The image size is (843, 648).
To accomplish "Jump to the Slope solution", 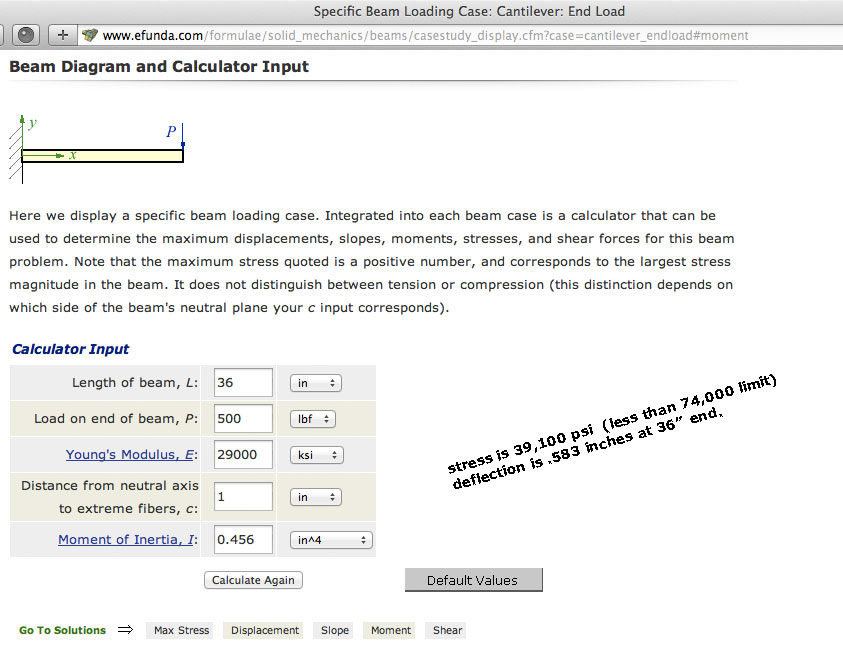I will click(334, 630).
